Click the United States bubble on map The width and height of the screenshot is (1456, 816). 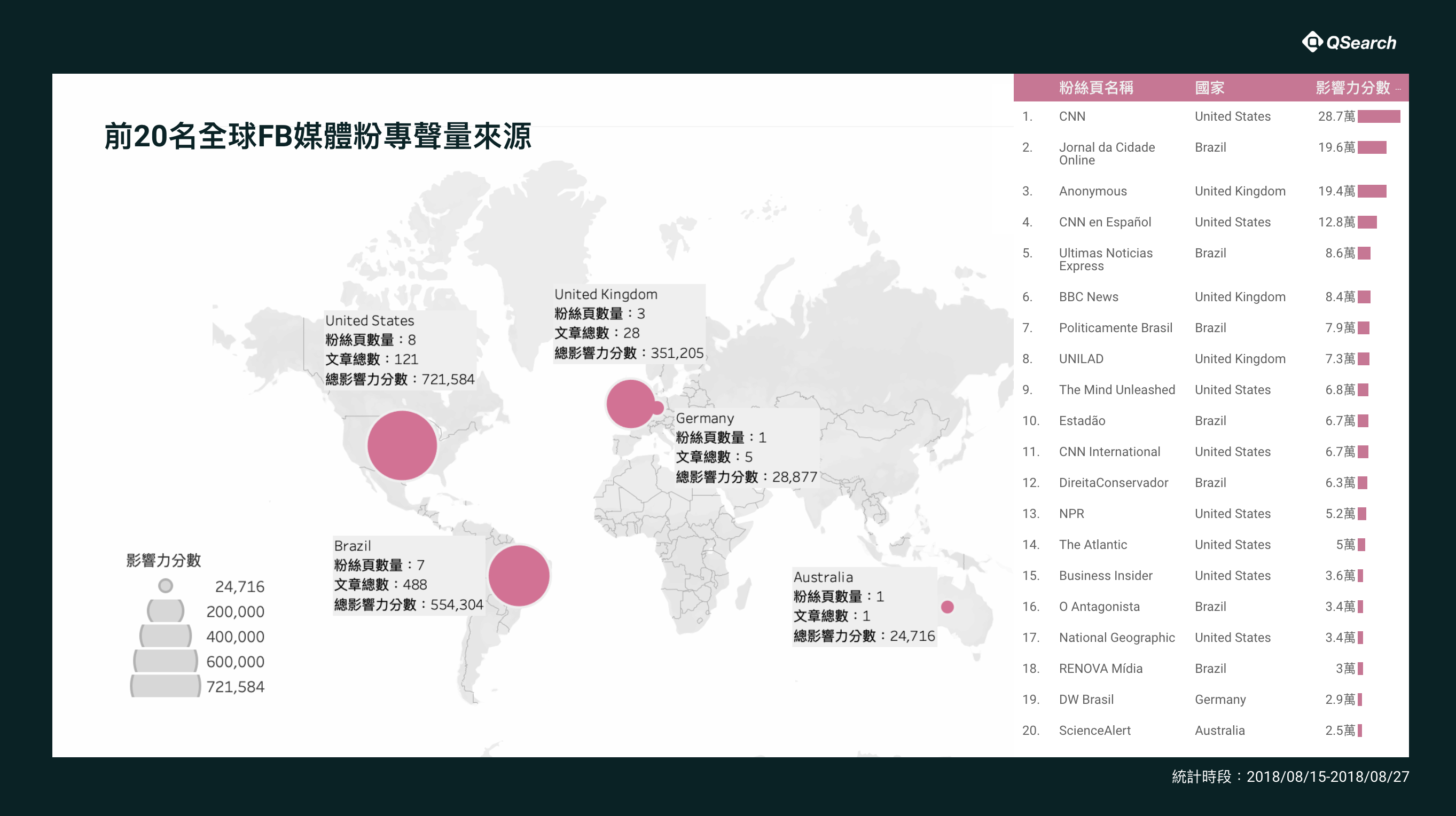(x=402, y=445)
